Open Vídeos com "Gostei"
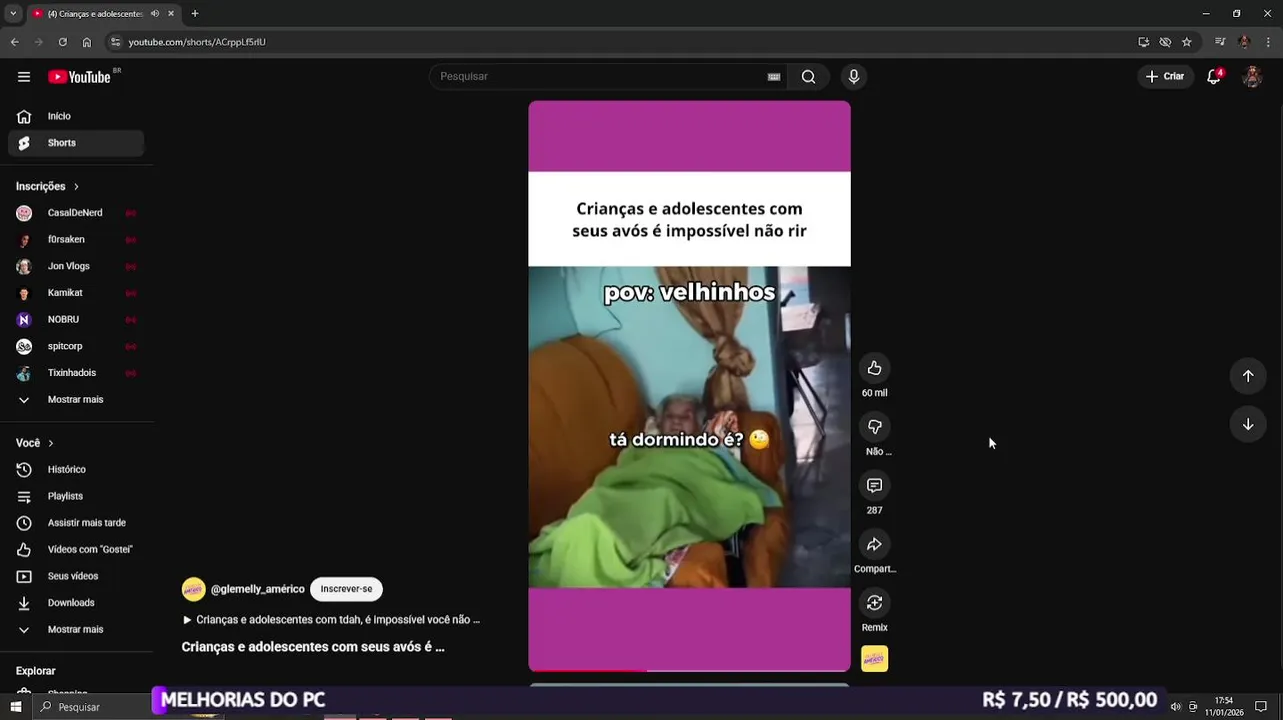The width and height of the screenshot is (1283, 720). click(x=76, y=550)
